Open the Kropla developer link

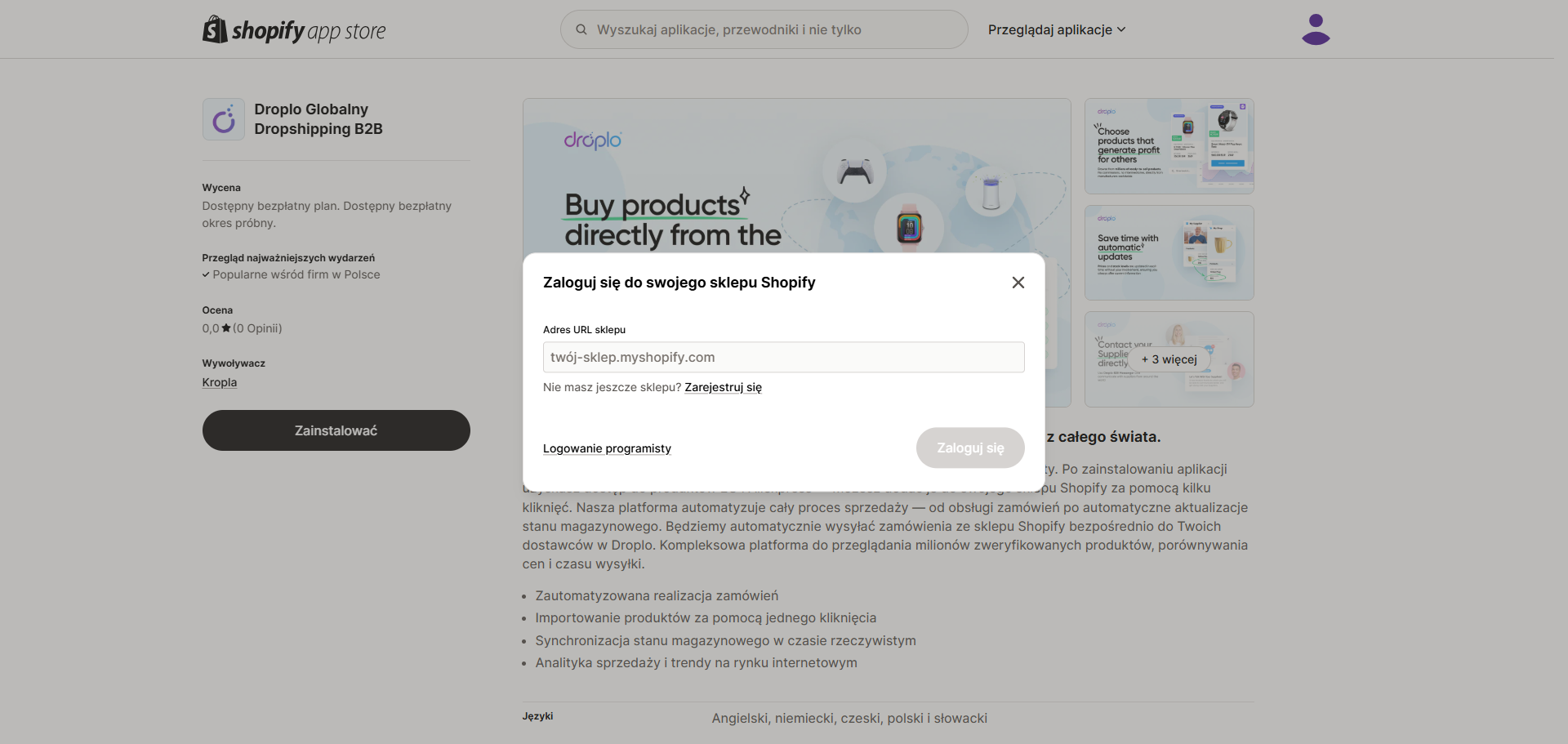(x=220, y=382)
